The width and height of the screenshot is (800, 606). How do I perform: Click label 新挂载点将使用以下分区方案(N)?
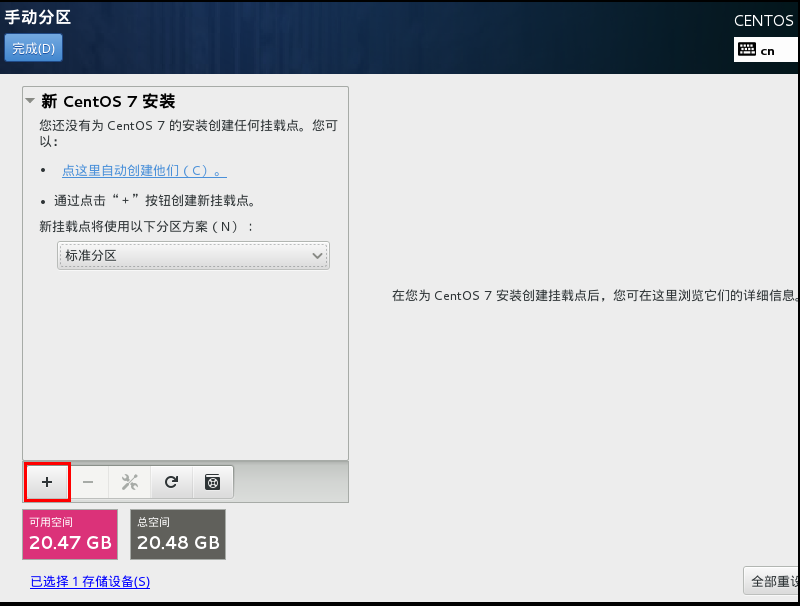pos(146,226)
